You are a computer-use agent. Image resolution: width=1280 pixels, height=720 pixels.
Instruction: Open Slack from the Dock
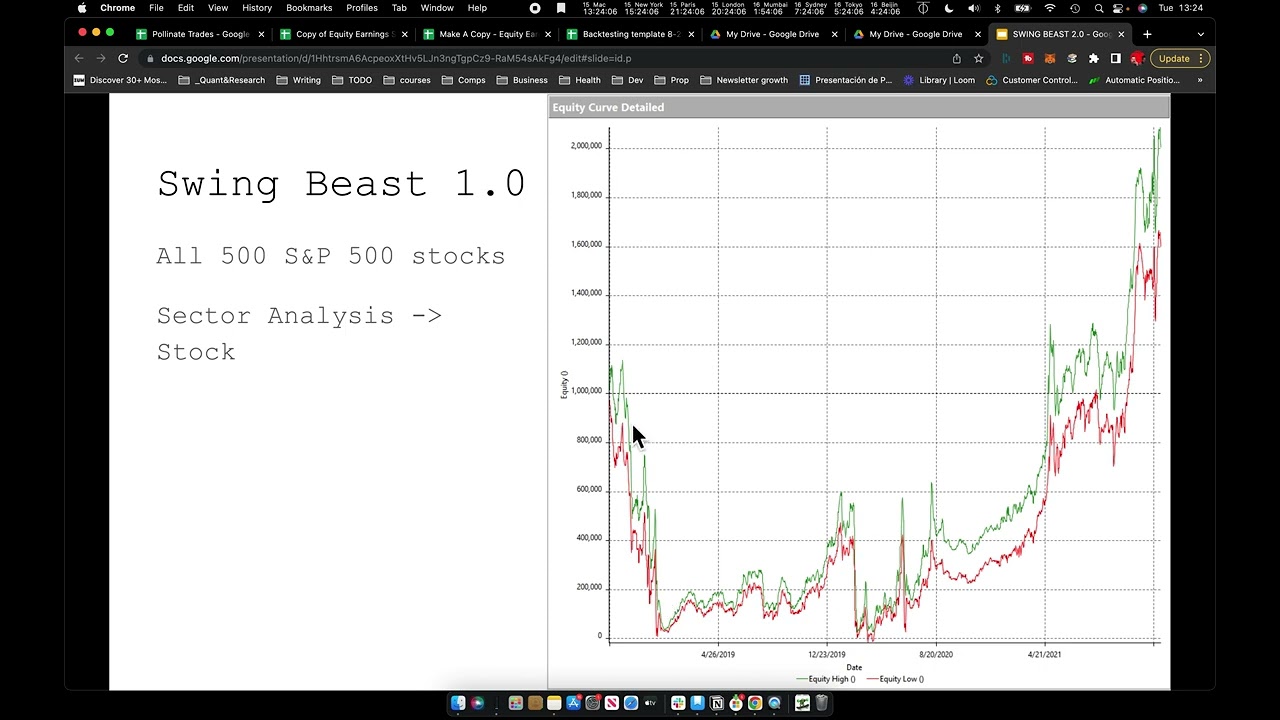point(678,703)
